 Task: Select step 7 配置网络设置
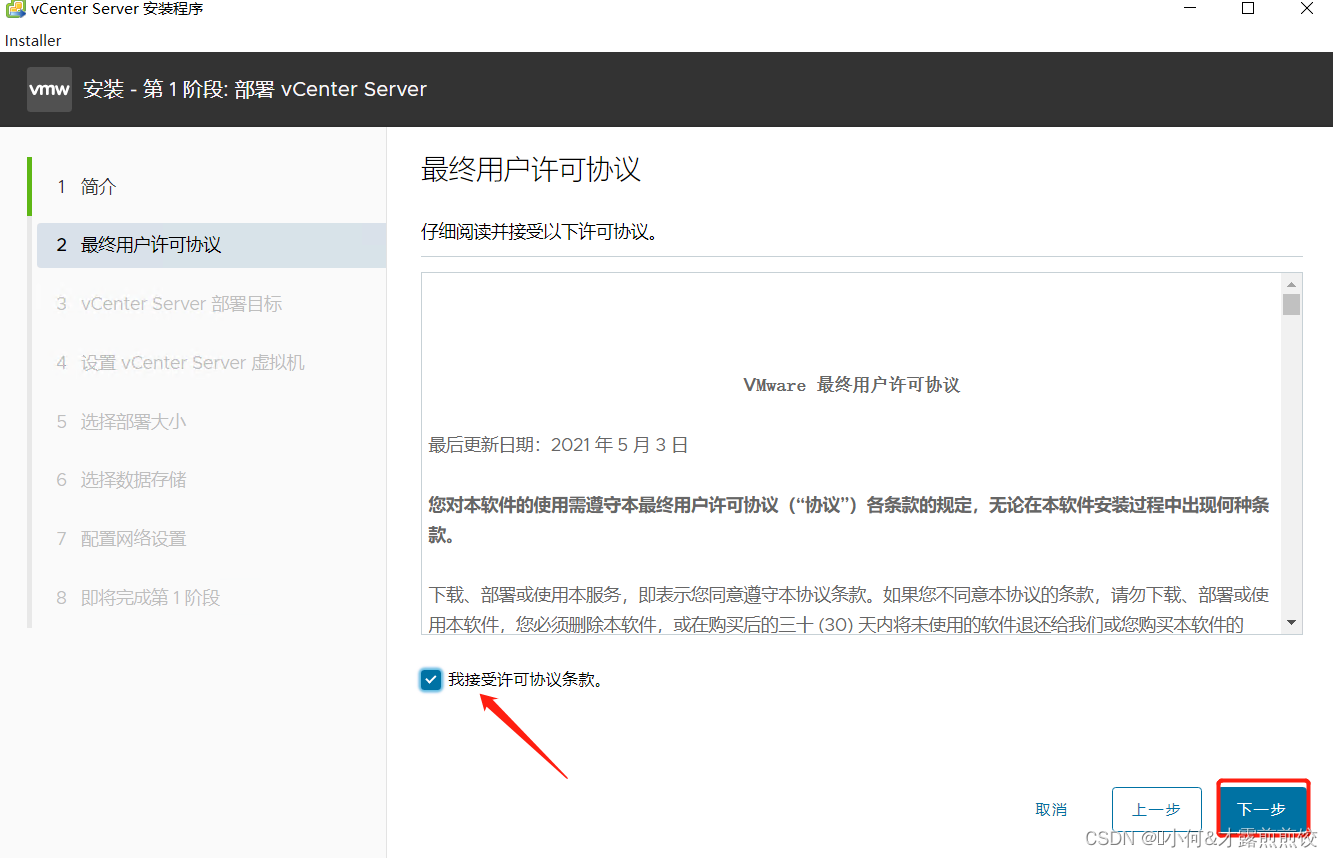click(x=211, y=539)
